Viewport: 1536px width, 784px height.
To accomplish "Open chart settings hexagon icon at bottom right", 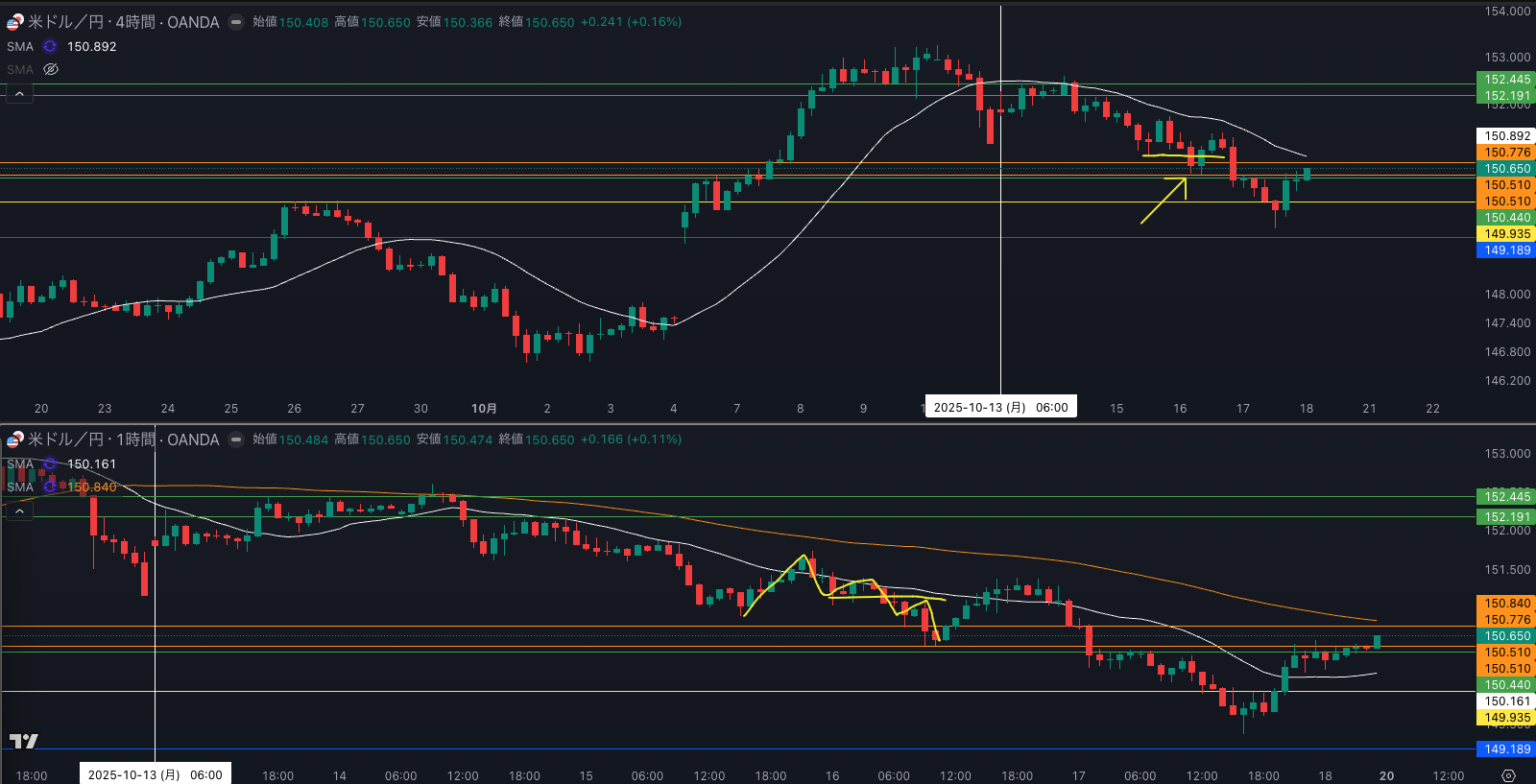I will [x=1508, y=775].
